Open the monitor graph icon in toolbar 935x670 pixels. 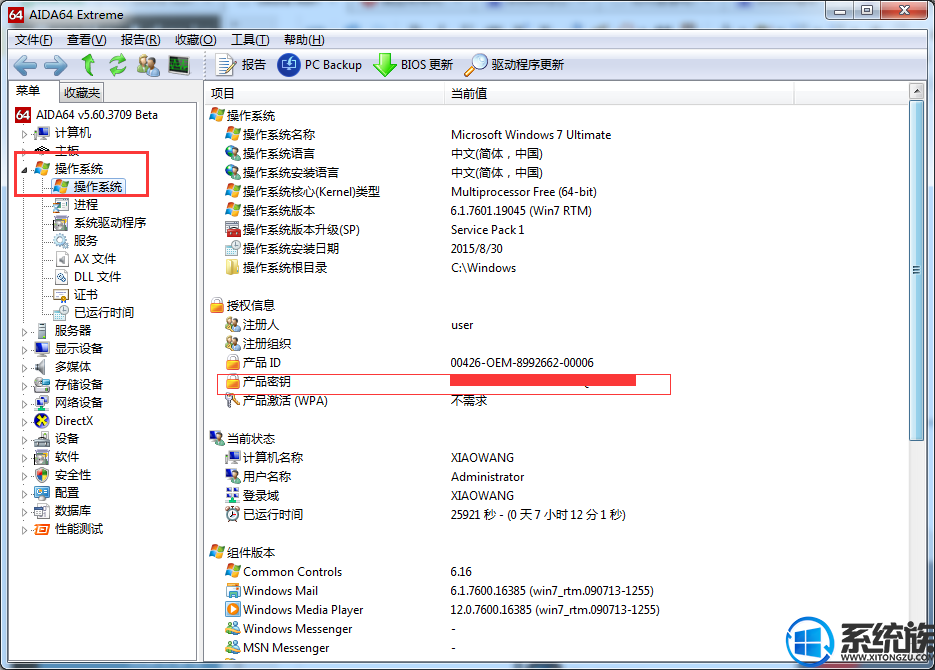click(x=179, y=65)
